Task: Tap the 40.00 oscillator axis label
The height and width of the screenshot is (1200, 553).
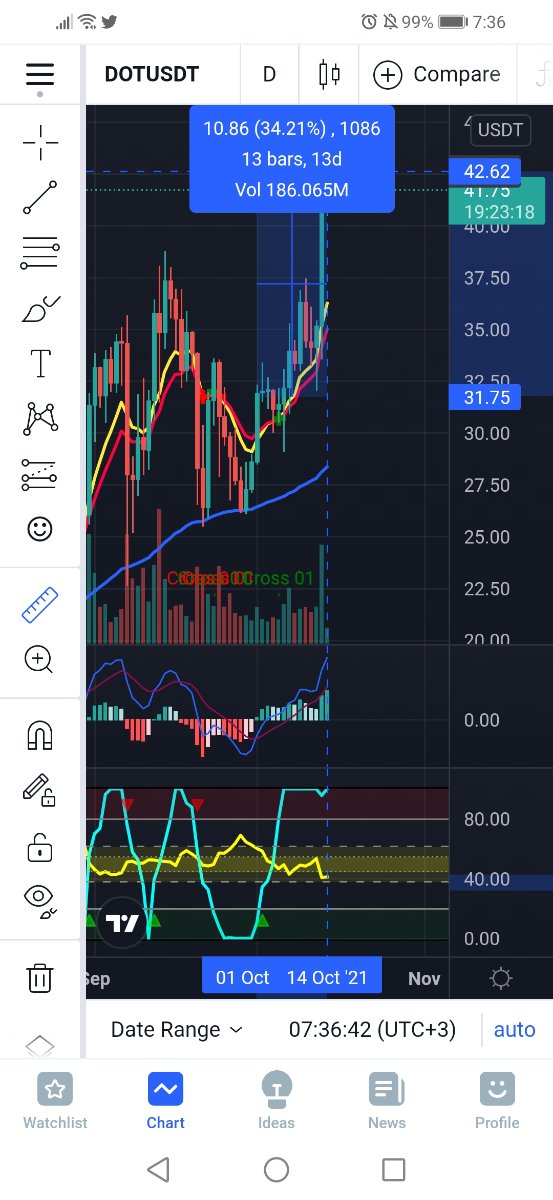Action: (486, 879)
